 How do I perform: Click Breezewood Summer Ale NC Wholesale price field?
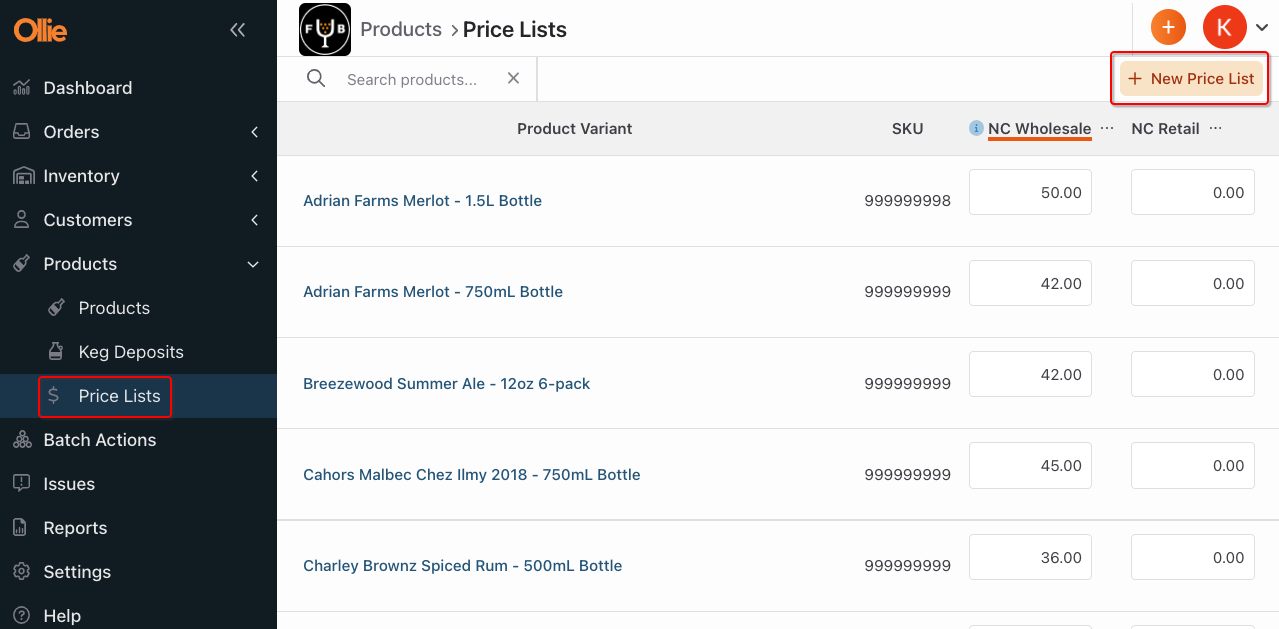(x=1030, y=374)
